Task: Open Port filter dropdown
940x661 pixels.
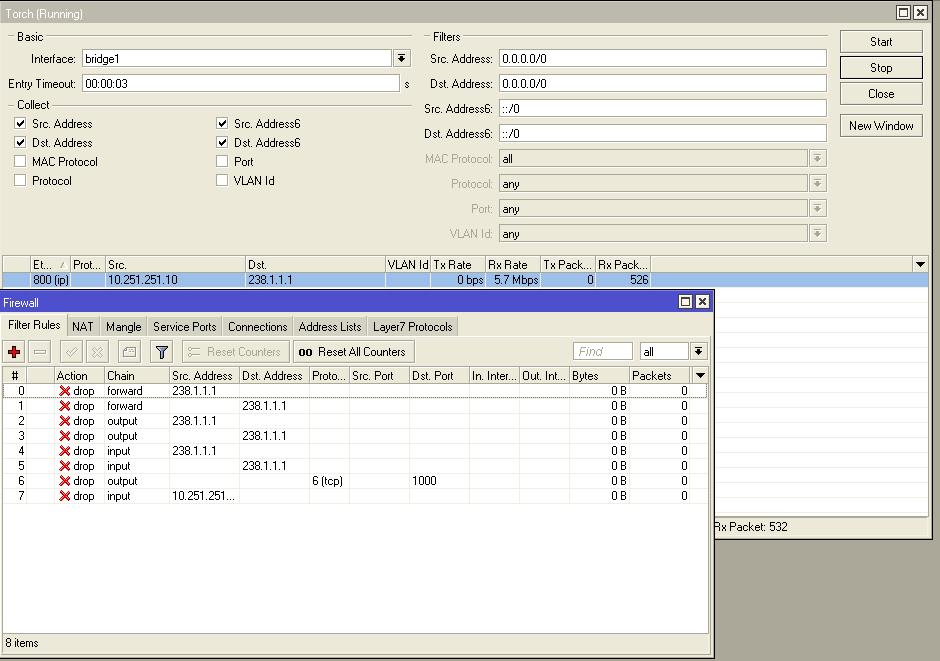Action: pos(818,209)
